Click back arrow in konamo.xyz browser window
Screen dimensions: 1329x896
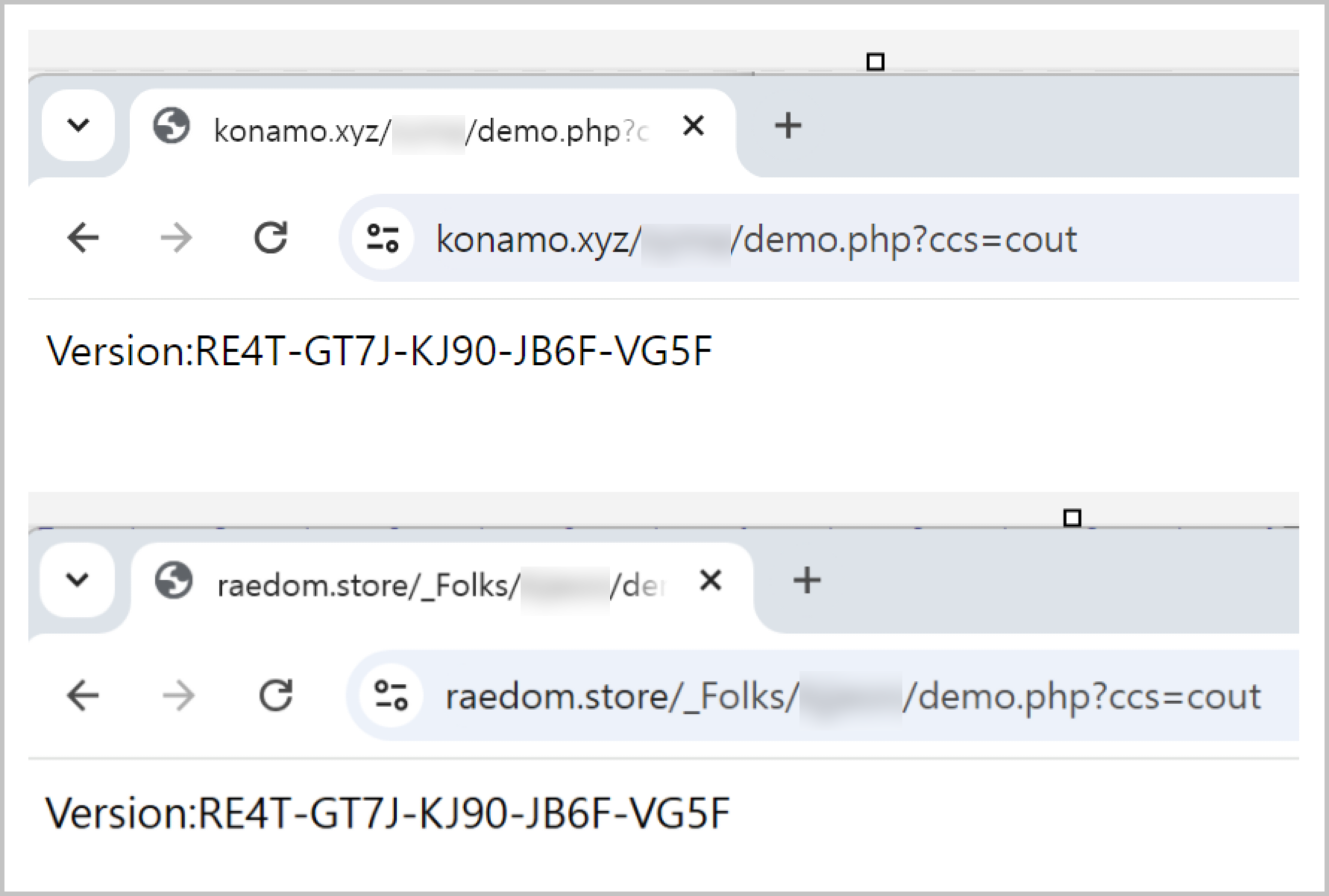point(84,238)
